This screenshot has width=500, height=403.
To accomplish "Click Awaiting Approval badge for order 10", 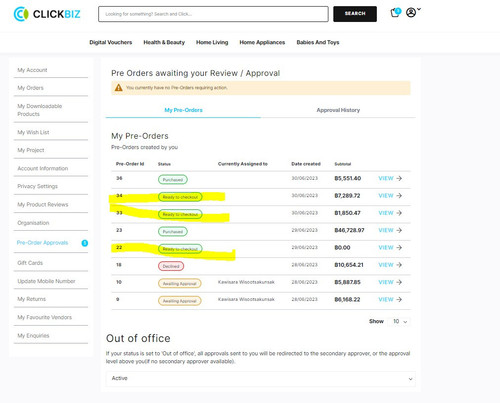I will coord(180,284).
